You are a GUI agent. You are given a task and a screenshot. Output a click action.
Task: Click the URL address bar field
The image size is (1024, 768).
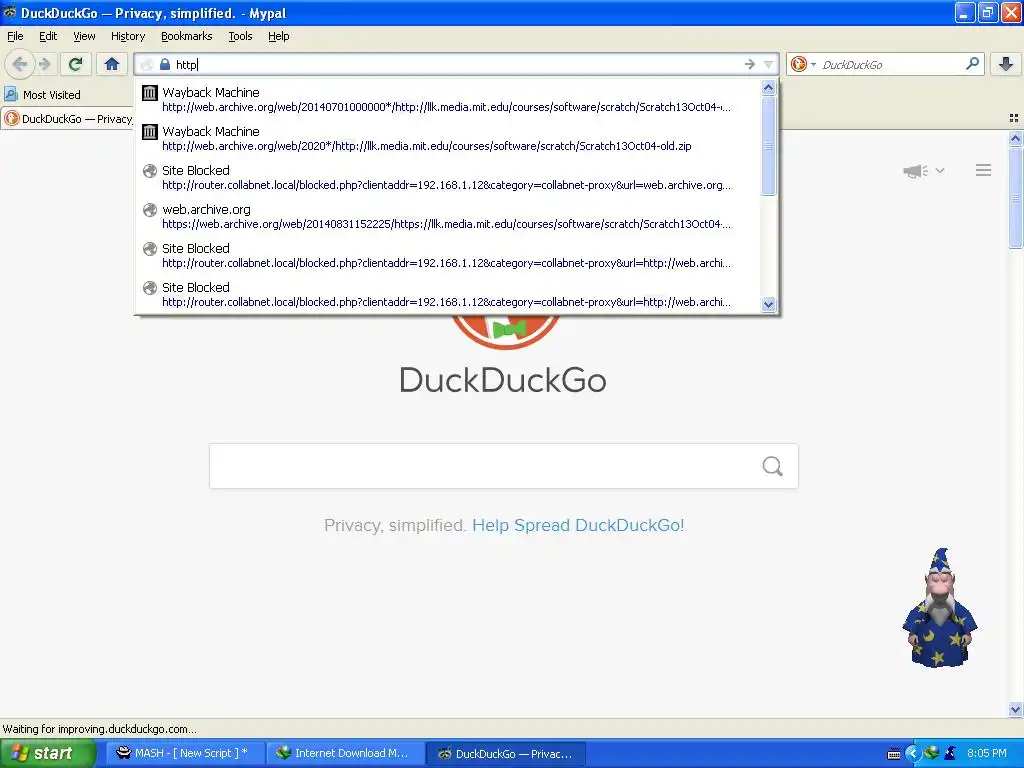tap(457, 64)
